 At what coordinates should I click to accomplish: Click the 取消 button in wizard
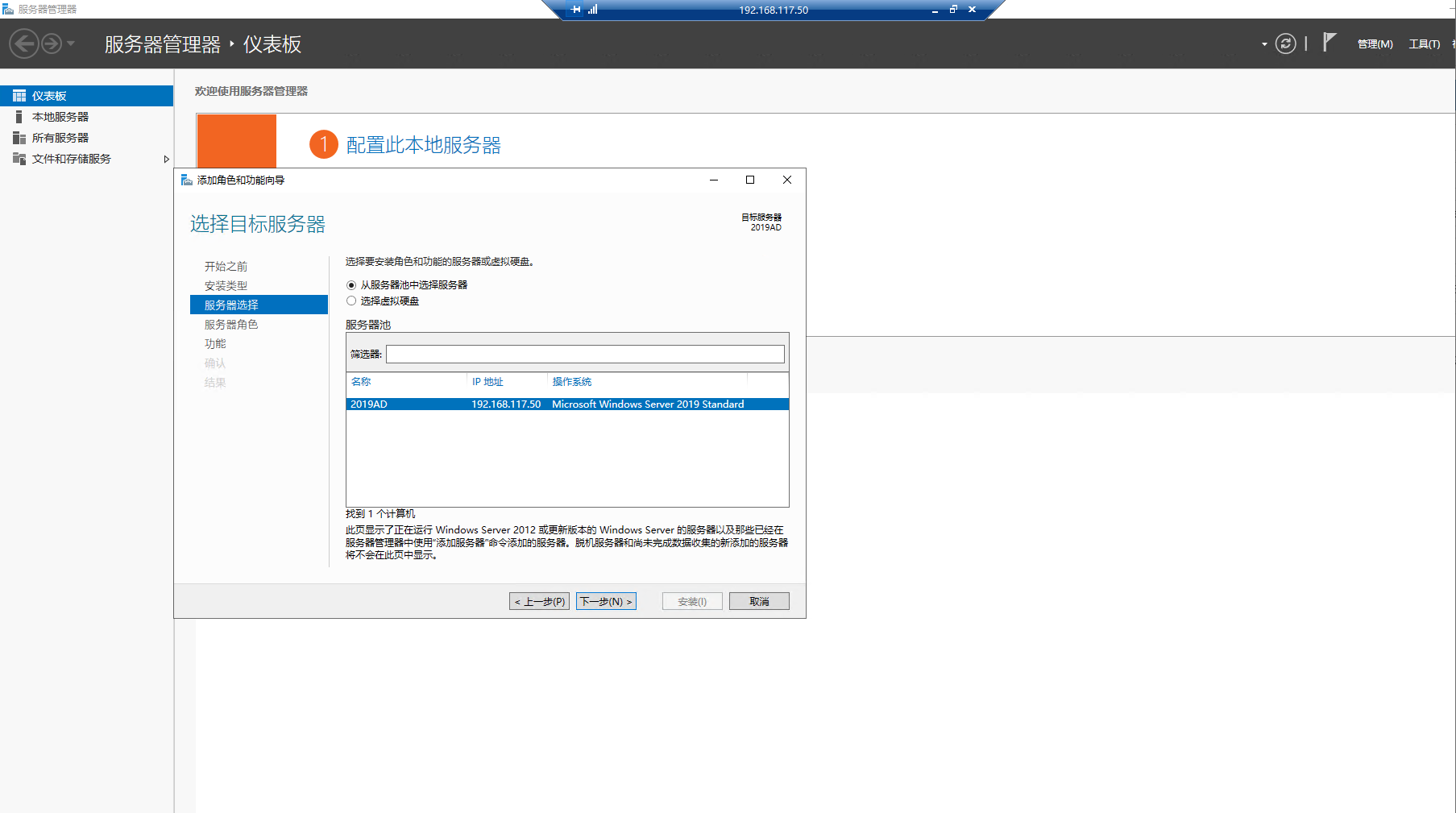tap(759, 601)
